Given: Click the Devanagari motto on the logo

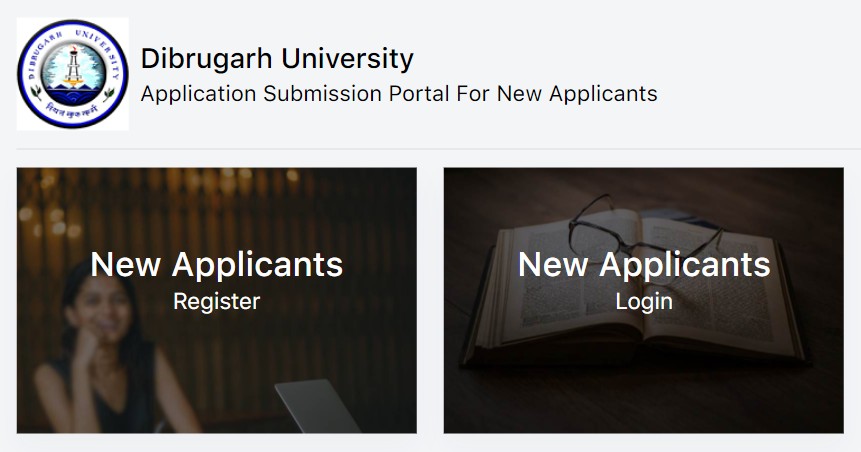Looking at the screenshot, I should (x=74, y=110).
